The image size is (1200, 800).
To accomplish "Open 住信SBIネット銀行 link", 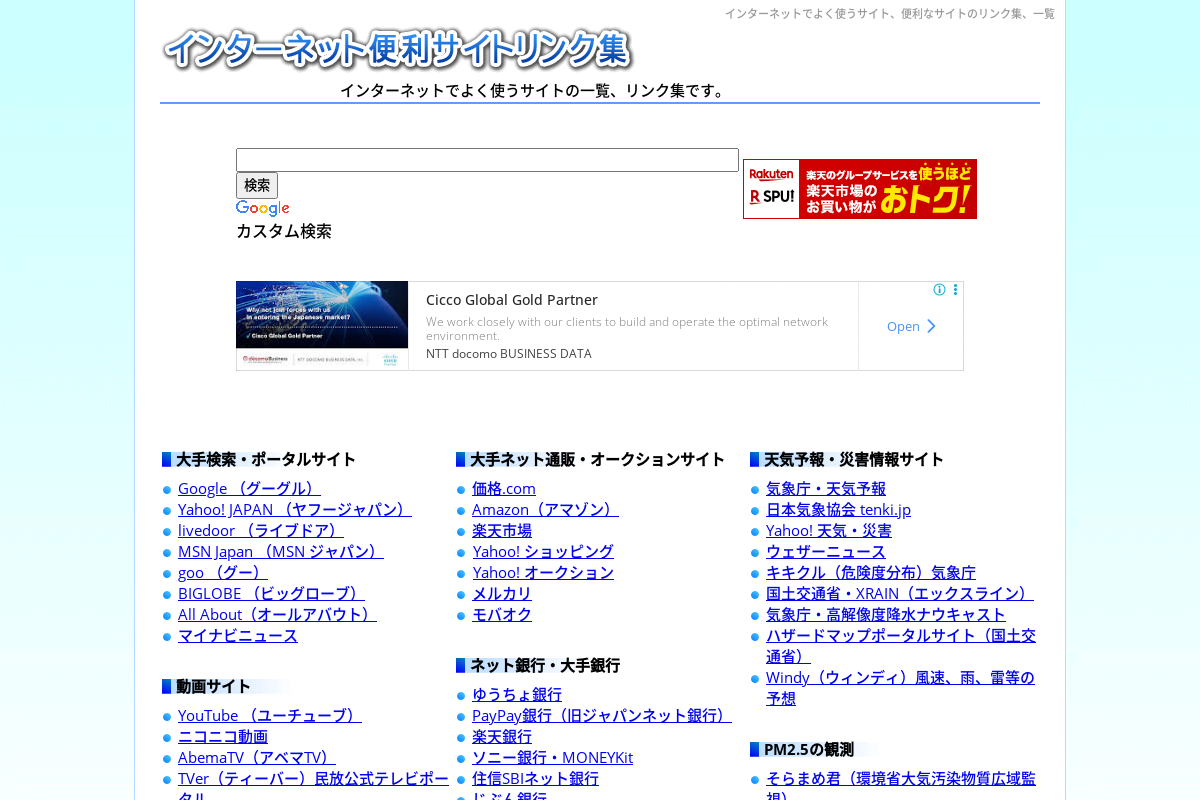I will [535, 779].
